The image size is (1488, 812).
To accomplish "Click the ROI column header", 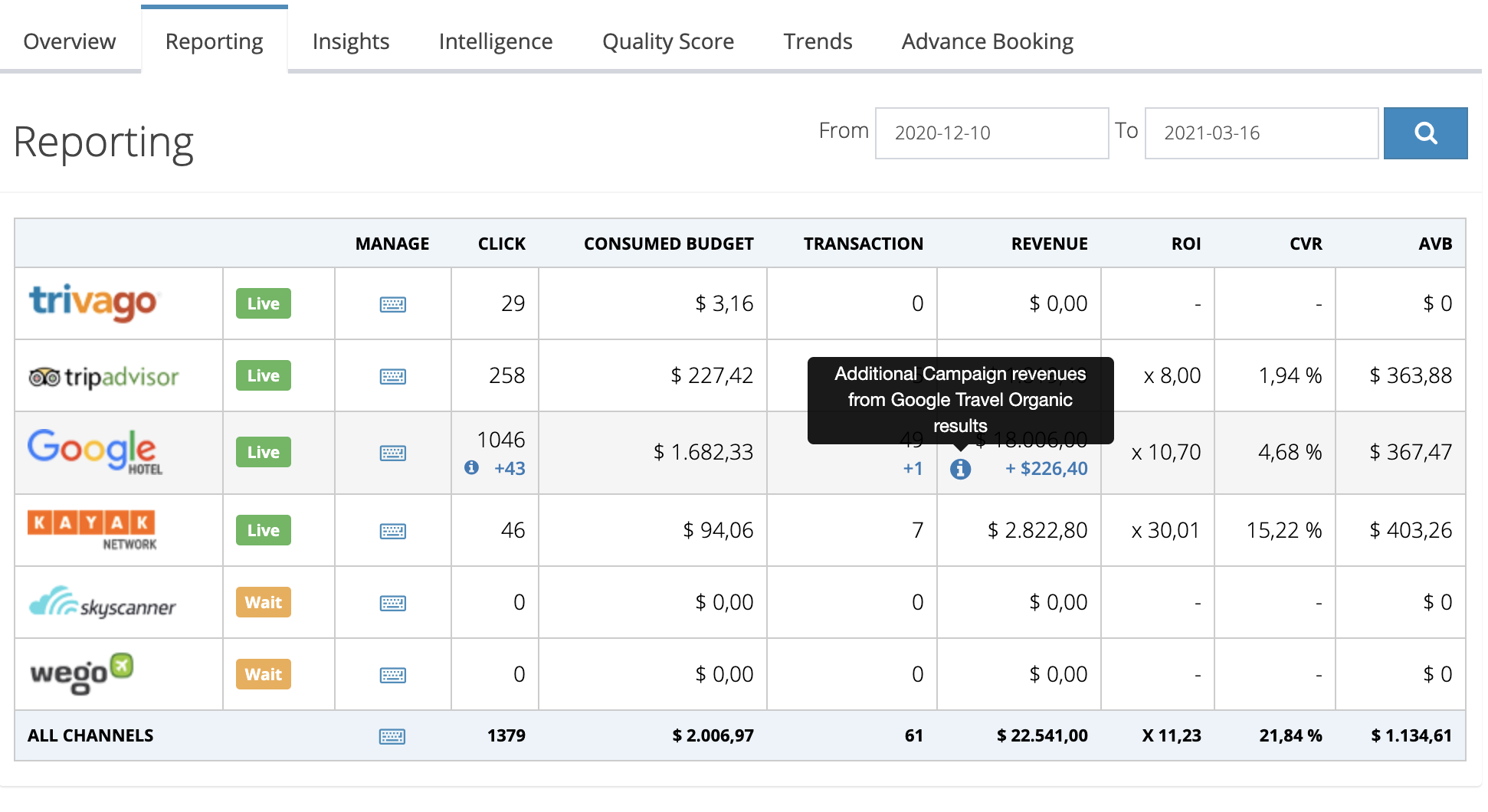I will click(x=1186, y=244).
